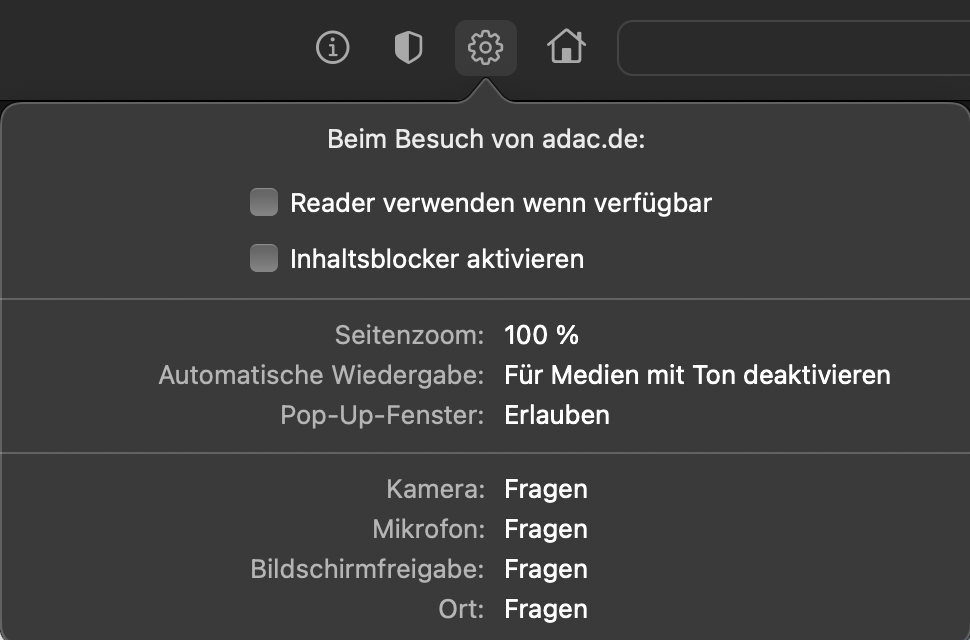The width and height of the screenshot is (970, 640).
Task: Open the privacy shield report icon
Action: [x=408, y=47]
